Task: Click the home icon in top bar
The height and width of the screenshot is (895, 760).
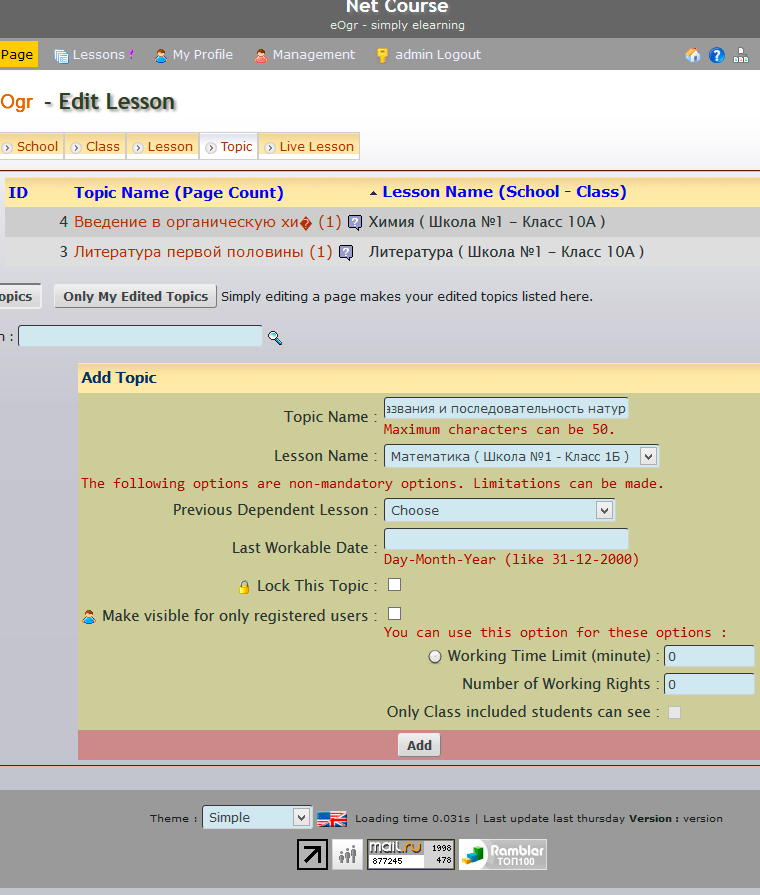Action: [x=693, y=55]
